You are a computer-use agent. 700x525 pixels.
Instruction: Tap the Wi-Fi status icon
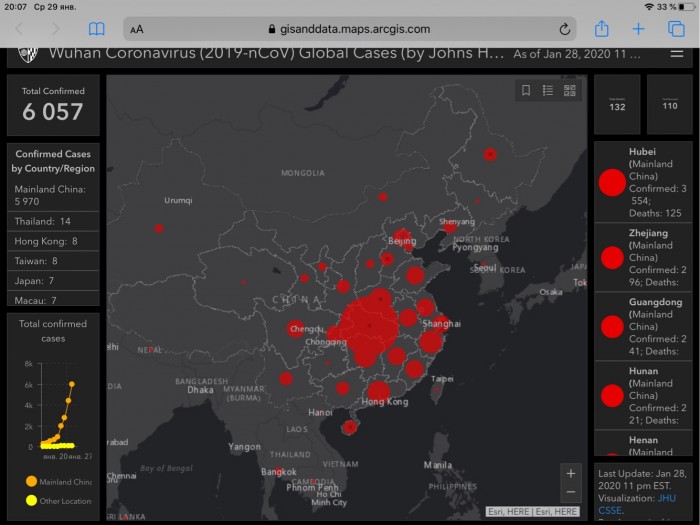click(649, 7)
